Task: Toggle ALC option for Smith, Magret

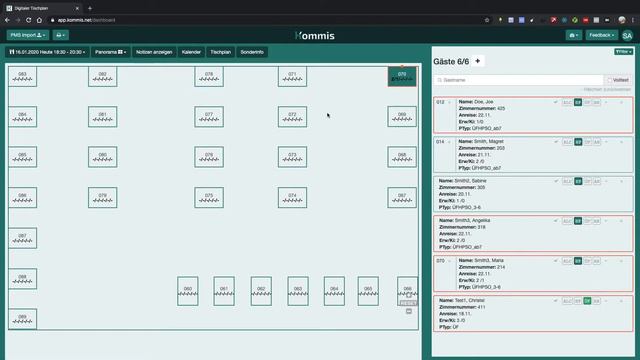Action: 567,142
